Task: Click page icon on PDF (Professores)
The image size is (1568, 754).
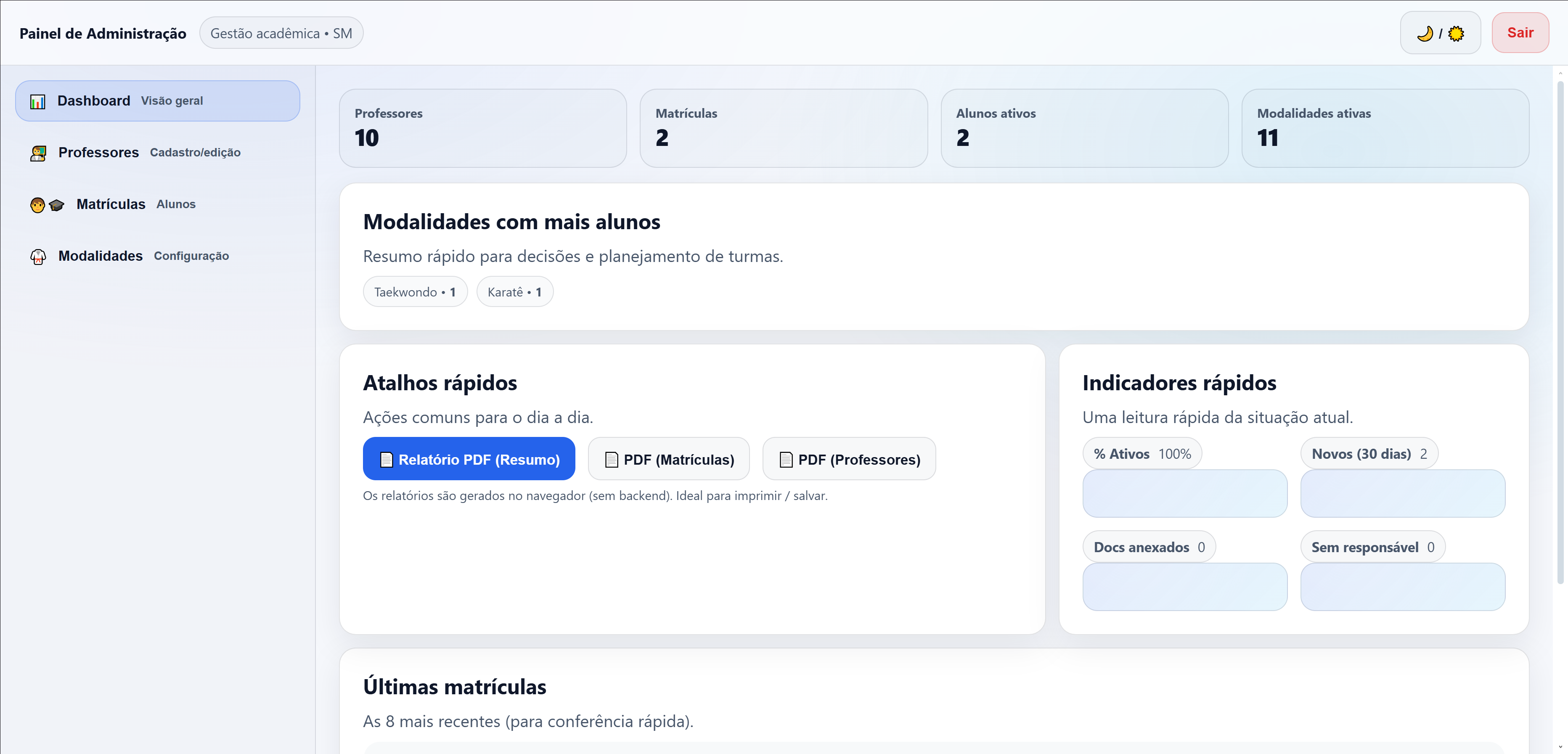Action: click(786, 460)
